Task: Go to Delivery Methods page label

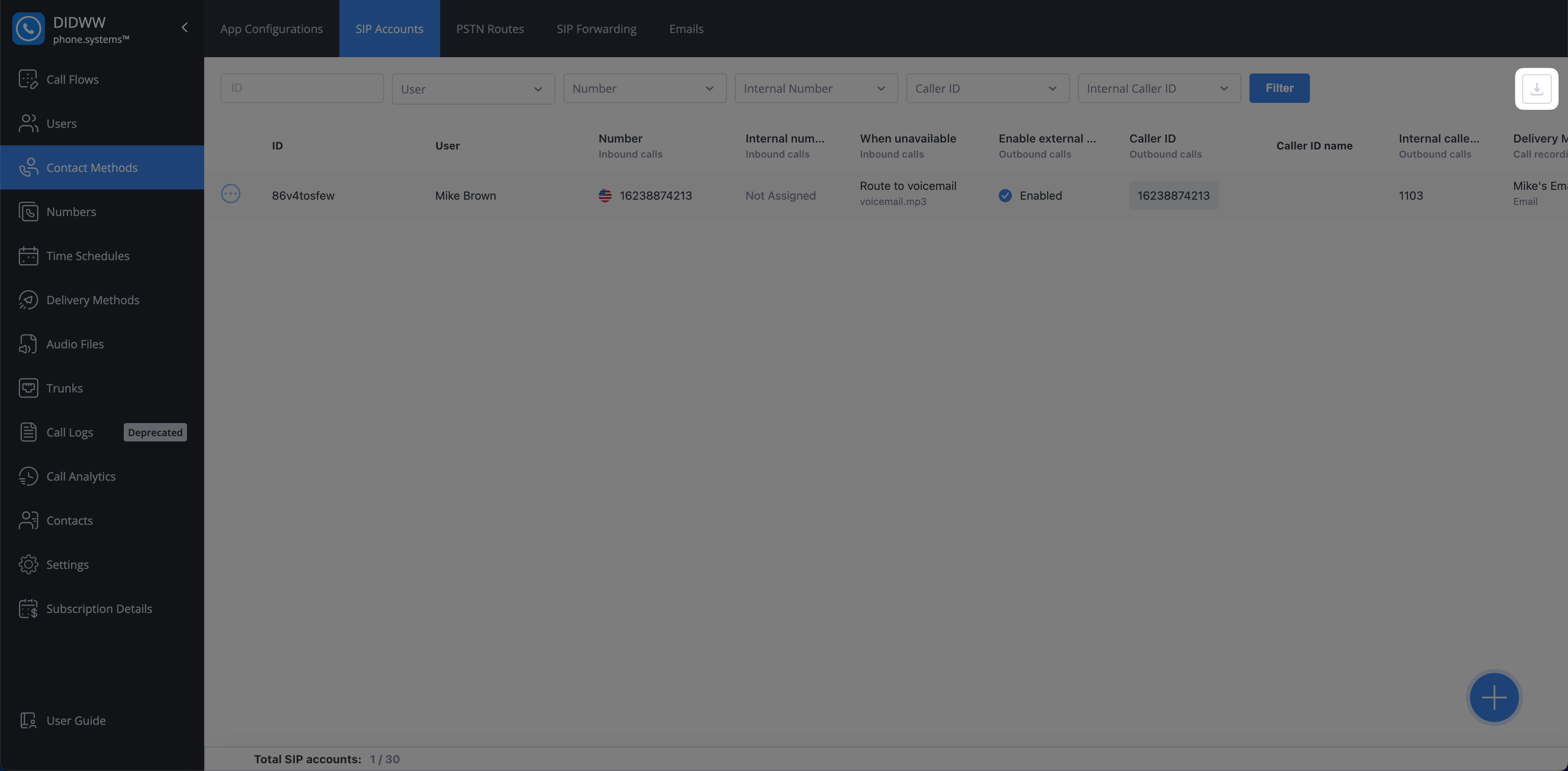Action: coord(93,300)
